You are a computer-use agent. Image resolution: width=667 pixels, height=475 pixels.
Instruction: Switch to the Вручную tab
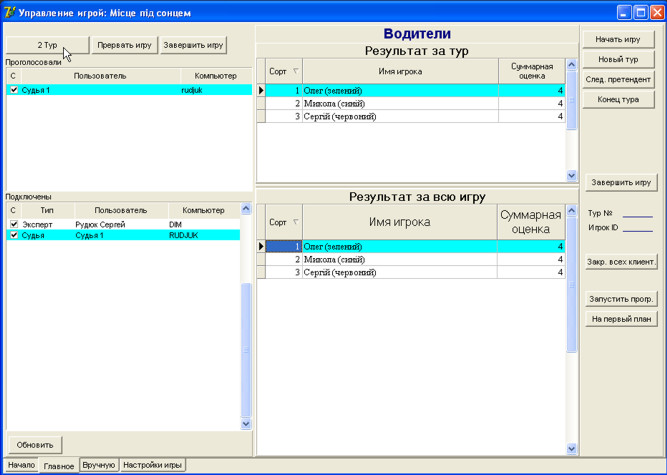[x=98, y=465]
